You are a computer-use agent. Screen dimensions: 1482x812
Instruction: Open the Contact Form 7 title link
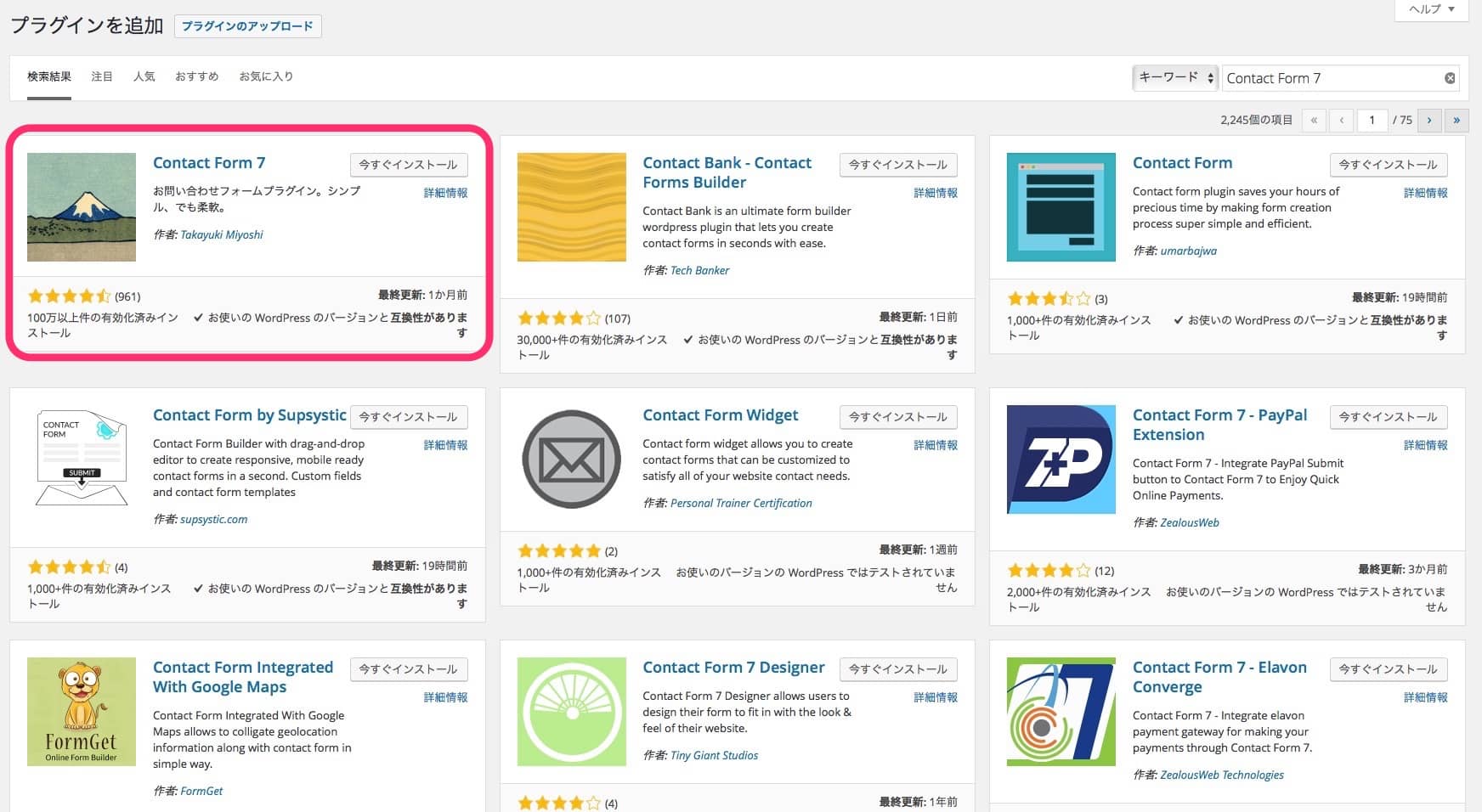click(209, 163)
